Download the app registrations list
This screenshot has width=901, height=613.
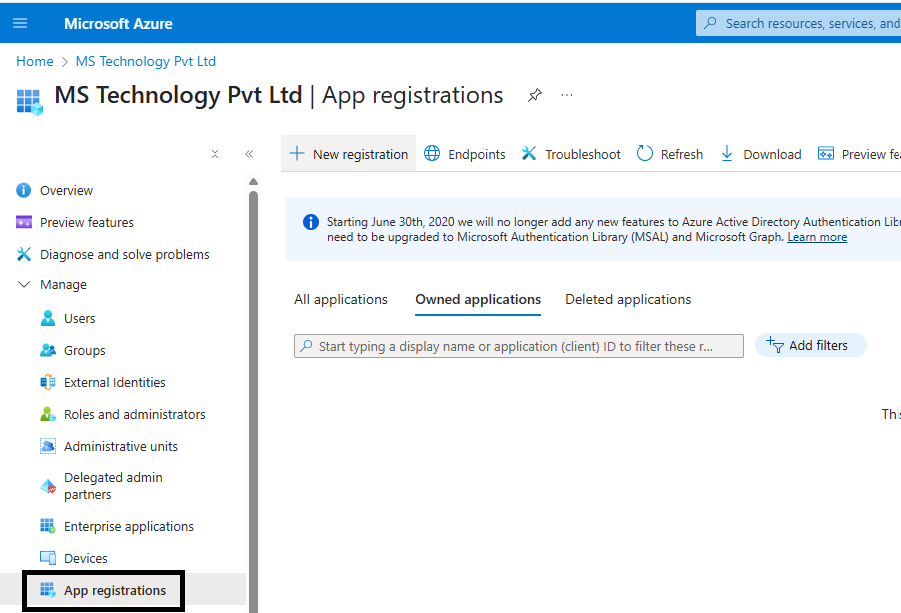(x=761, y=154)
